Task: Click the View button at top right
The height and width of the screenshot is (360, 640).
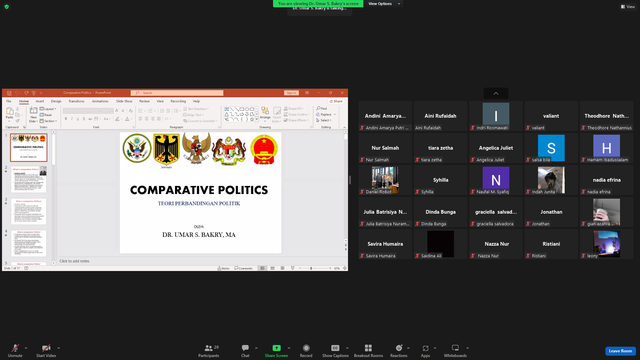Action: coord(628,7)
